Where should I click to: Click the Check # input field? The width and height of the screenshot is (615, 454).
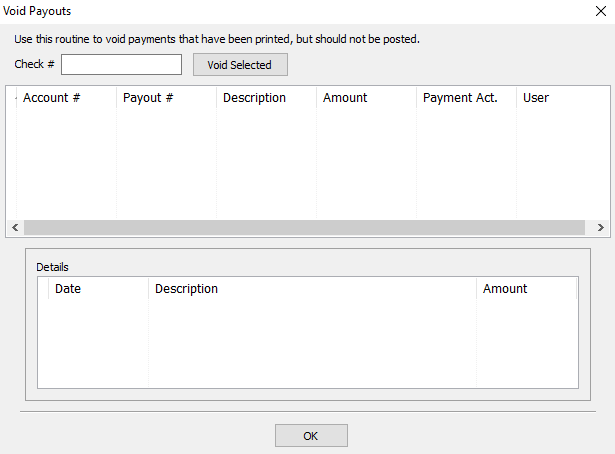pos(121,64)
